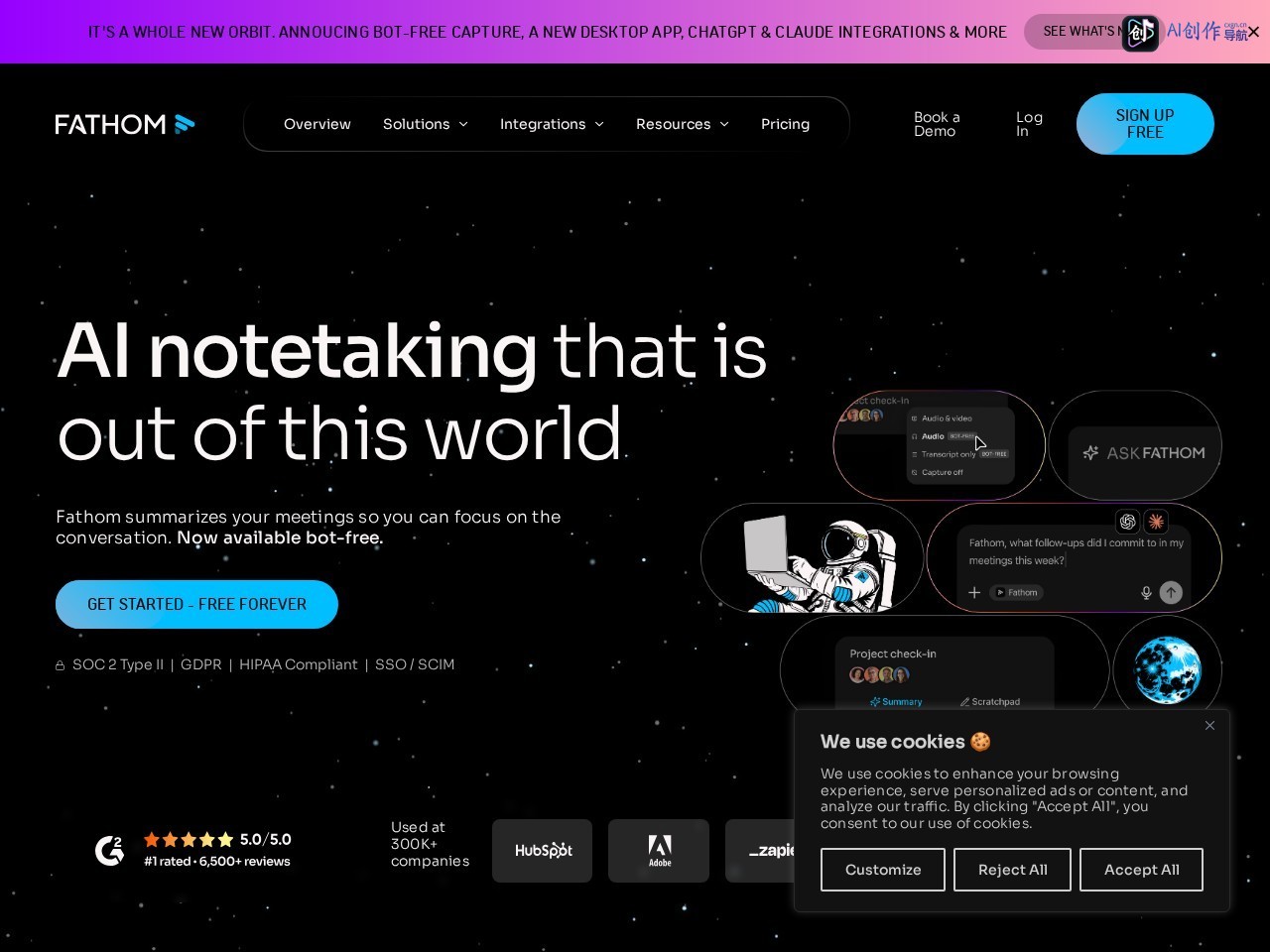Click the Fathom logo in the header
1270x952 pixels.
pos(125,124)
